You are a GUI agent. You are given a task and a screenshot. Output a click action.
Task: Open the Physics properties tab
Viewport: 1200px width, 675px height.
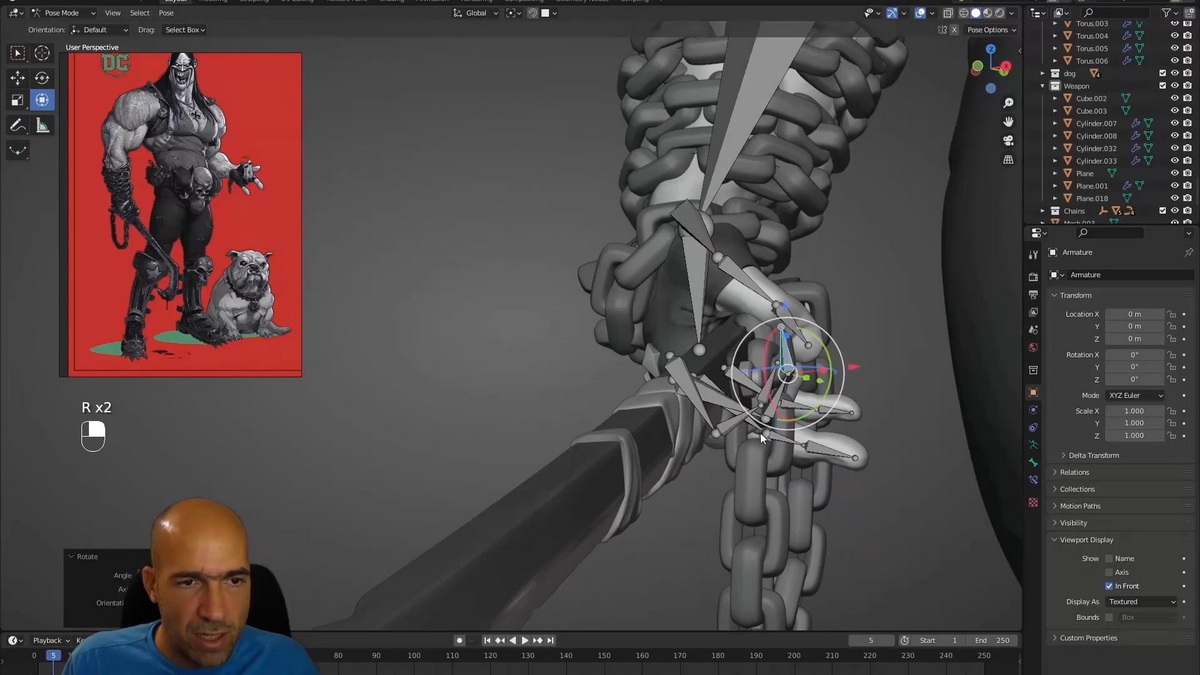tap(1033, 410)
